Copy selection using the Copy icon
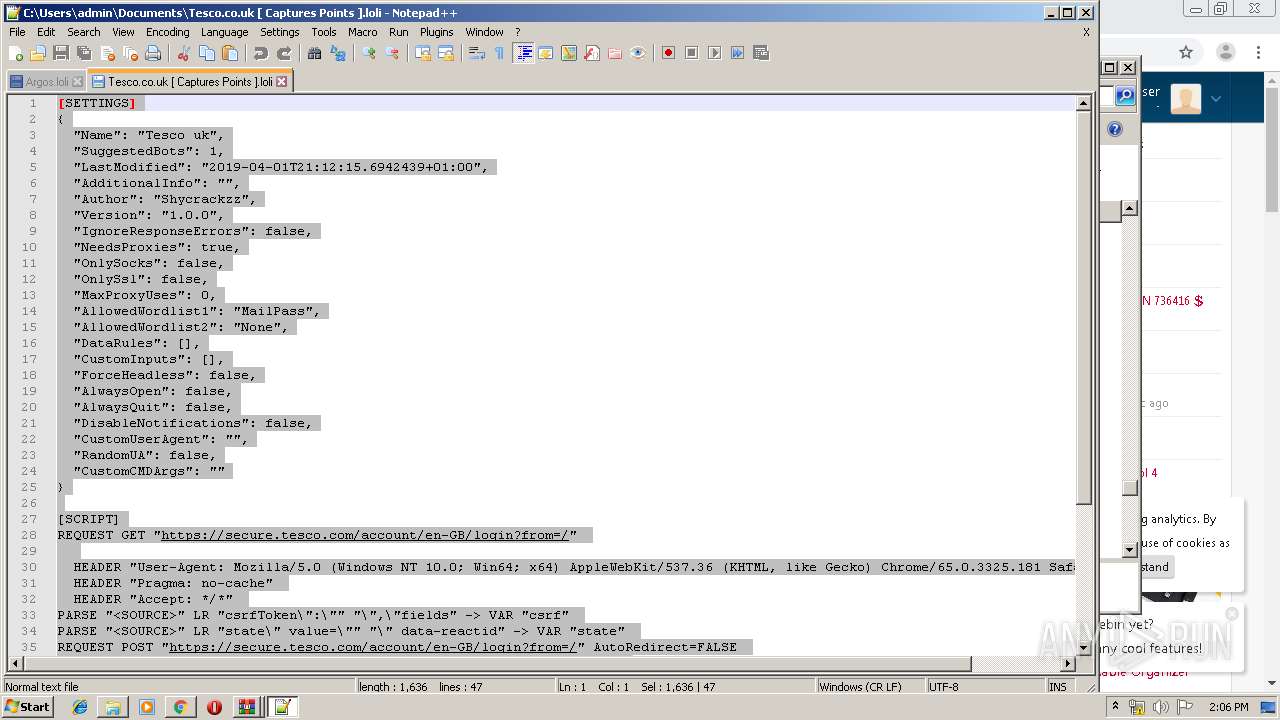 [x=207, y=53]
